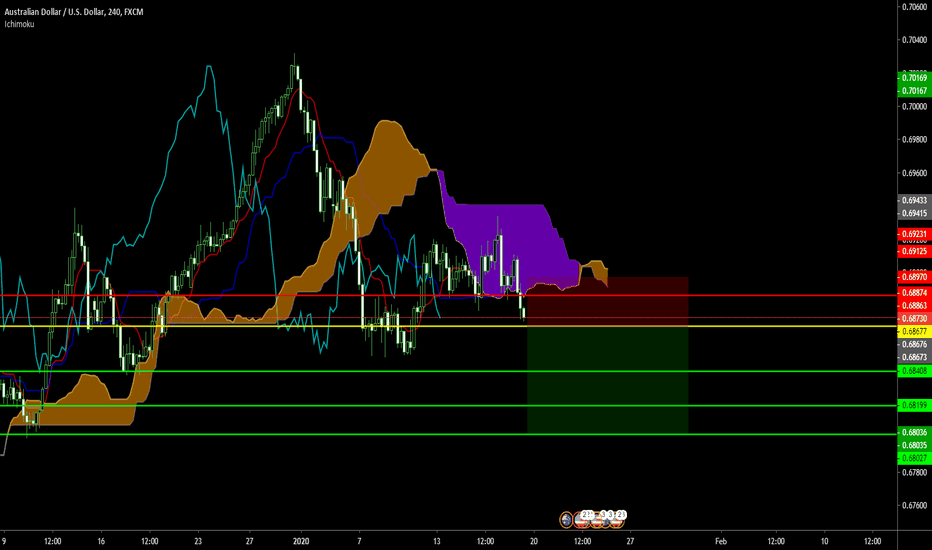Screen dimensions: 932x550
Task: Click the Australian flag economic event icon
Action: tap(567, 518)
